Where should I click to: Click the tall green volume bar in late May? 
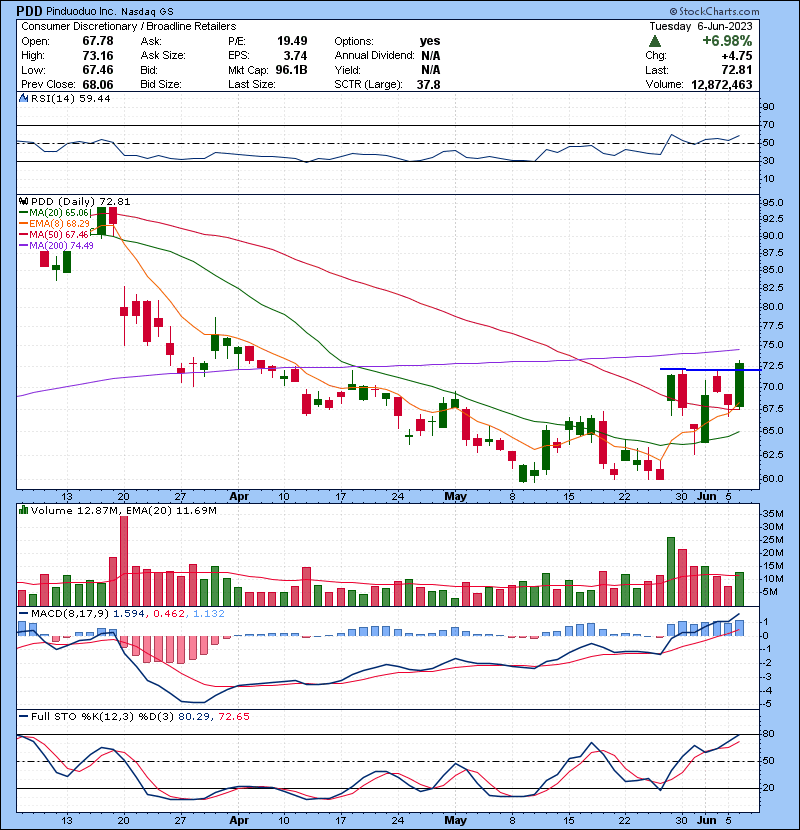point(671,572)
